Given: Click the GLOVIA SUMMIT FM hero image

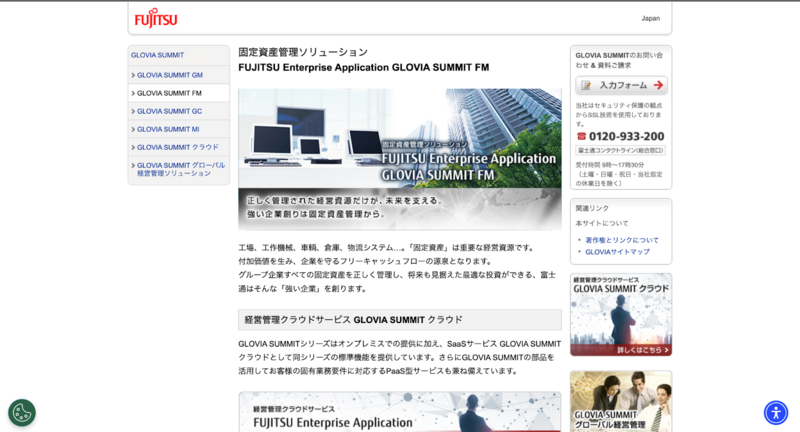Looking at the screenshot, I should pyautogui.click(x=400, y=160).
